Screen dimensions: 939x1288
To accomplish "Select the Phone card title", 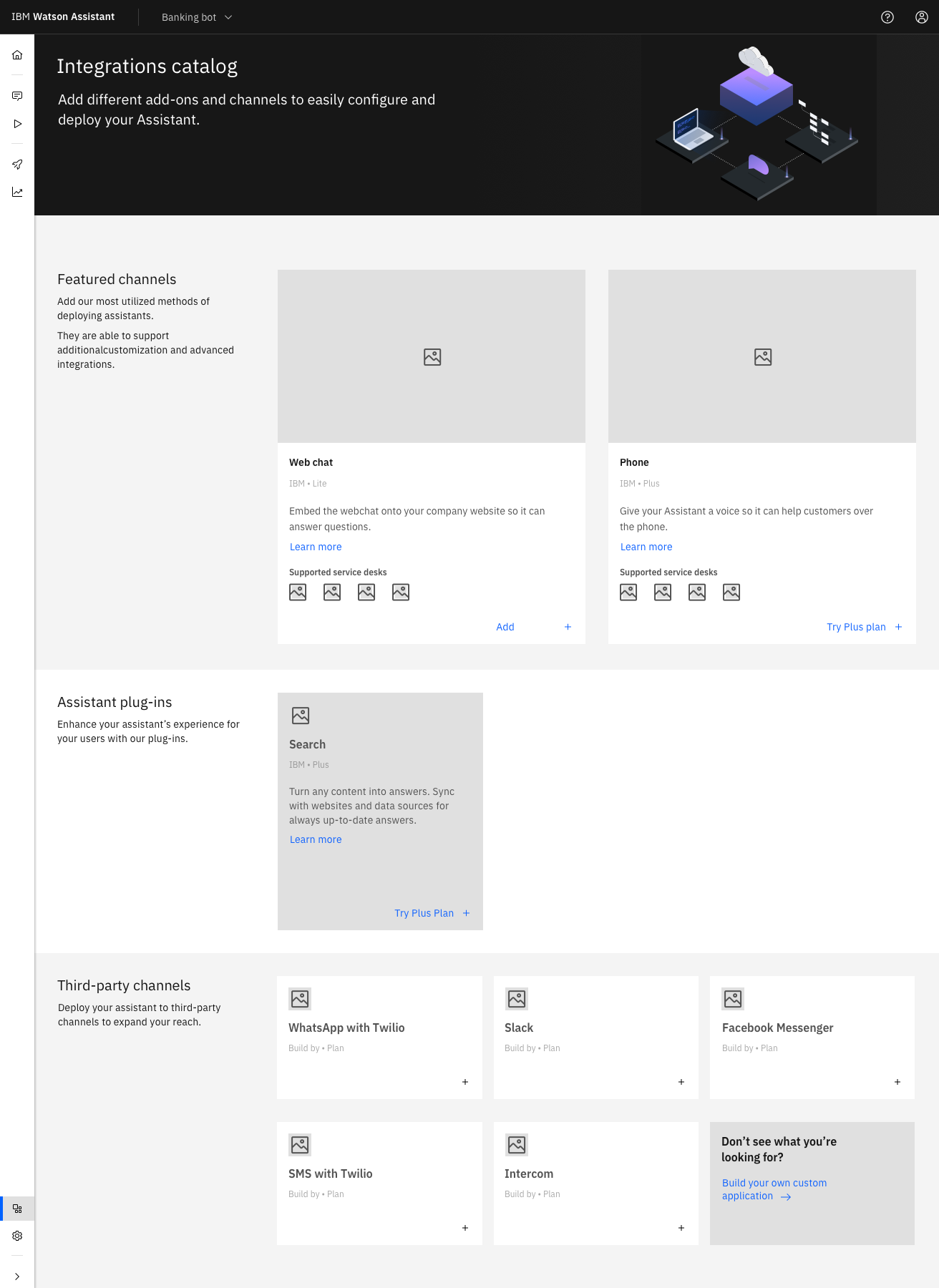I will tap(634, 462).
